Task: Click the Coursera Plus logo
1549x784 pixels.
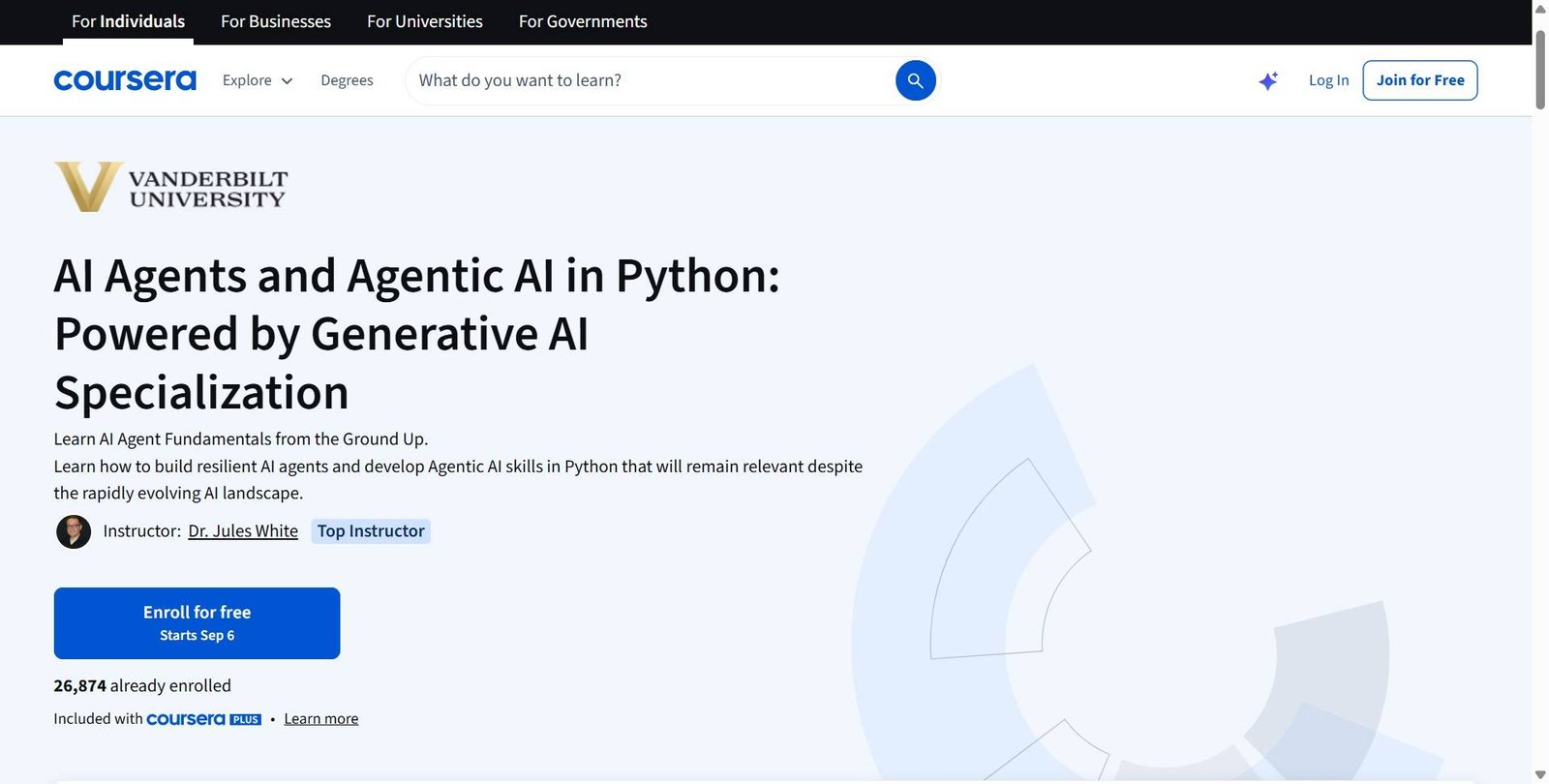Action: click(203, 719)
